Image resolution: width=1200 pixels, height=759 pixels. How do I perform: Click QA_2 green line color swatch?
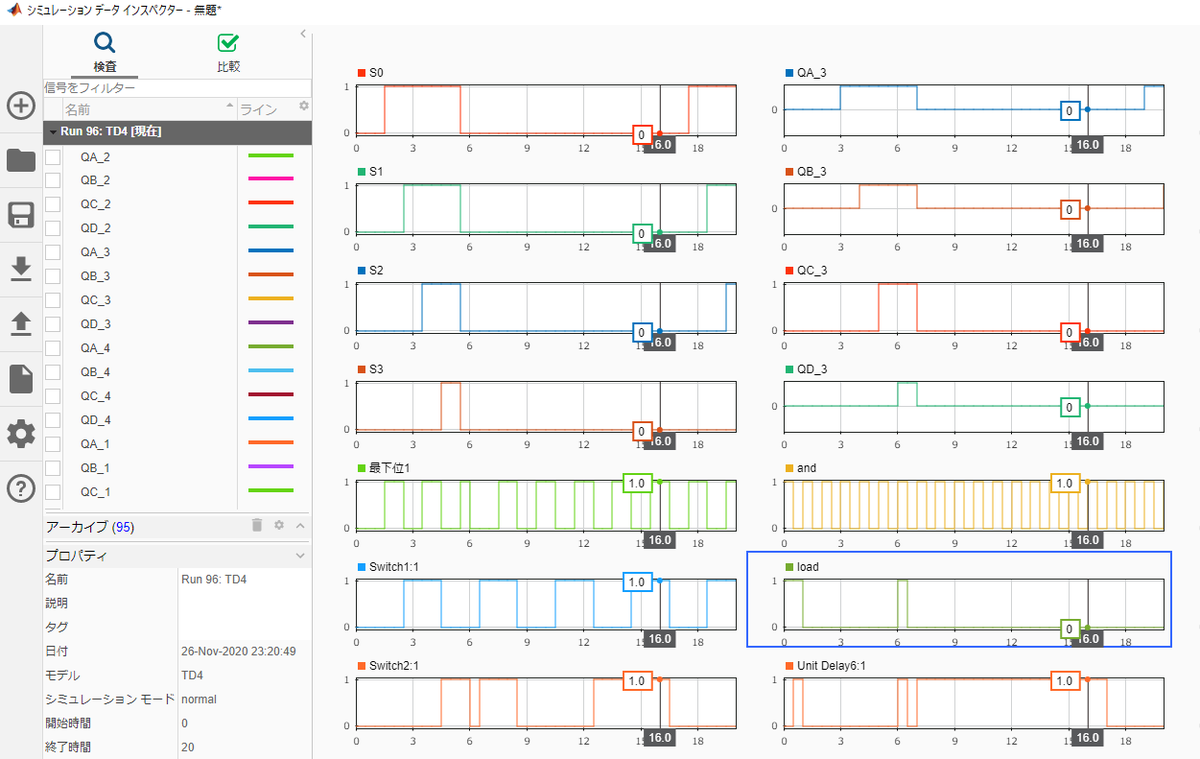tap(270, 156)
